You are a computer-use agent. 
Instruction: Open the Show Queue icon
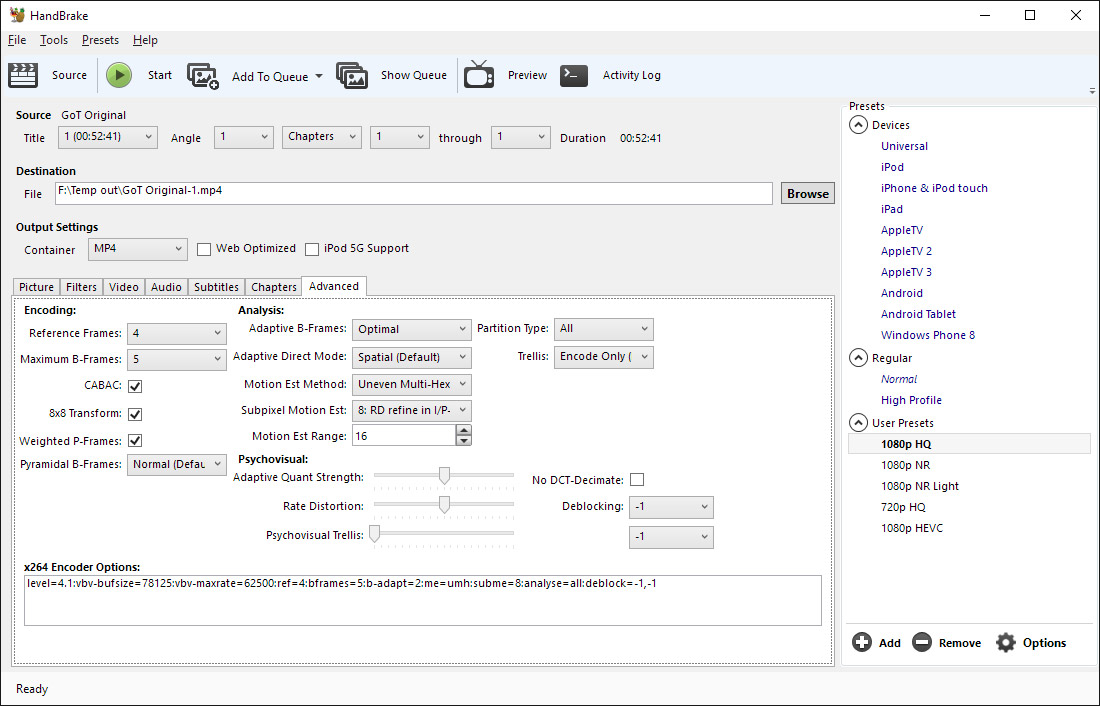(352, 75)
